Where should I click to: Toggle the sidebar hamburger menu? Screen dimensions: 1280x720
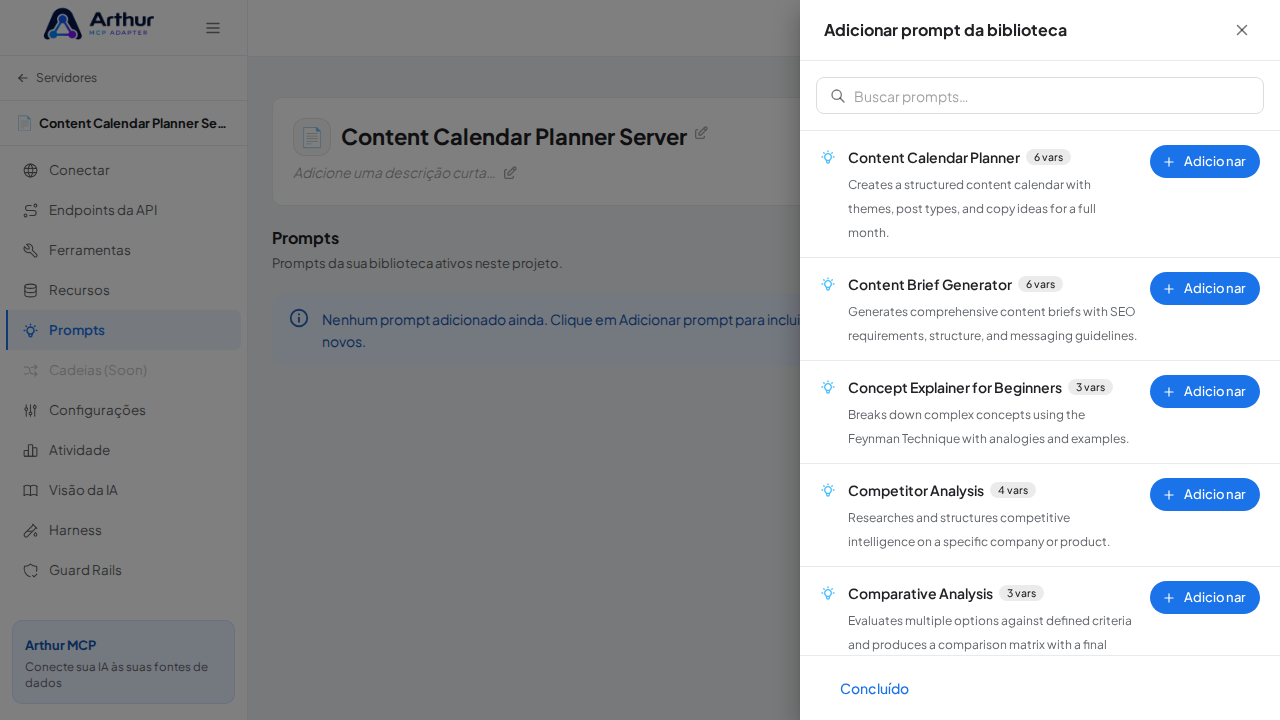213,28
